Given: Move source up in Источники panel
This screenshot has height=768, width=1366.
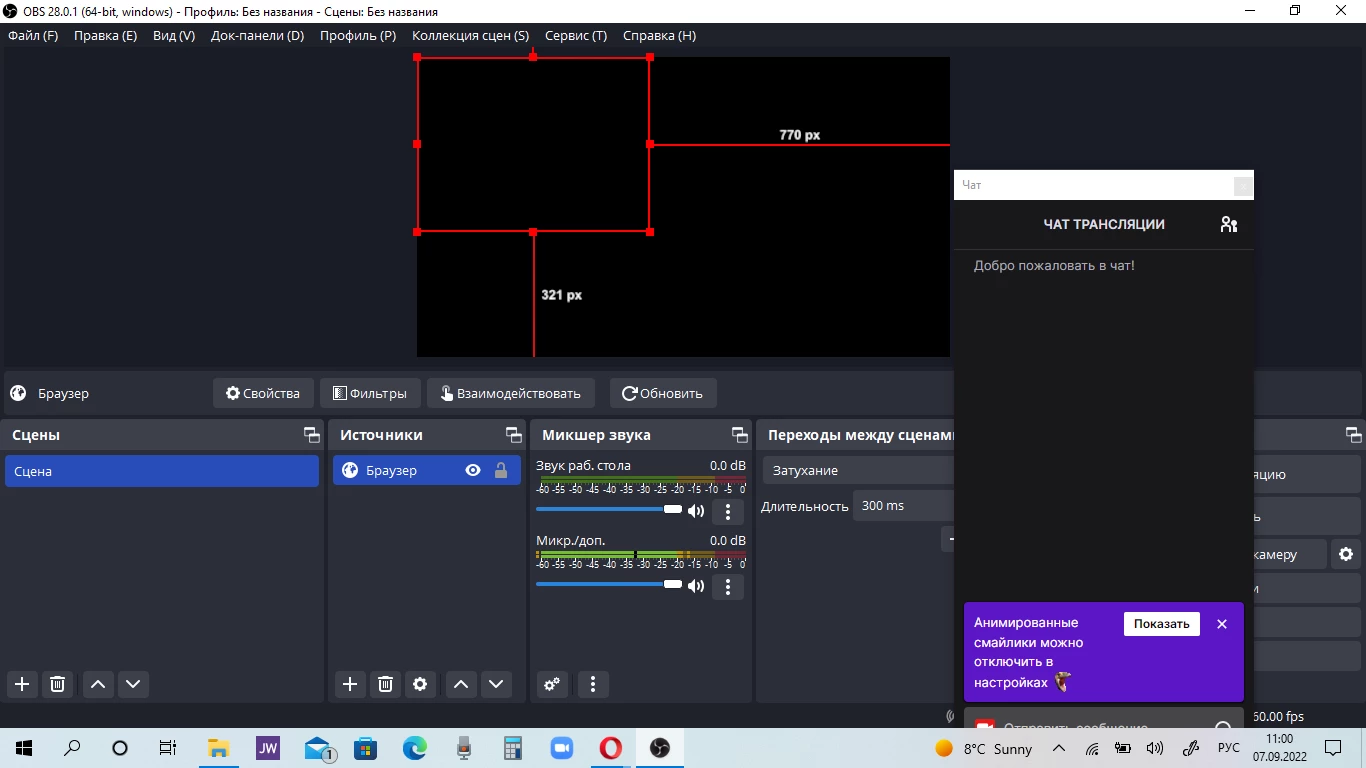Looking at the screenshot, I should (x=460, y=684).
